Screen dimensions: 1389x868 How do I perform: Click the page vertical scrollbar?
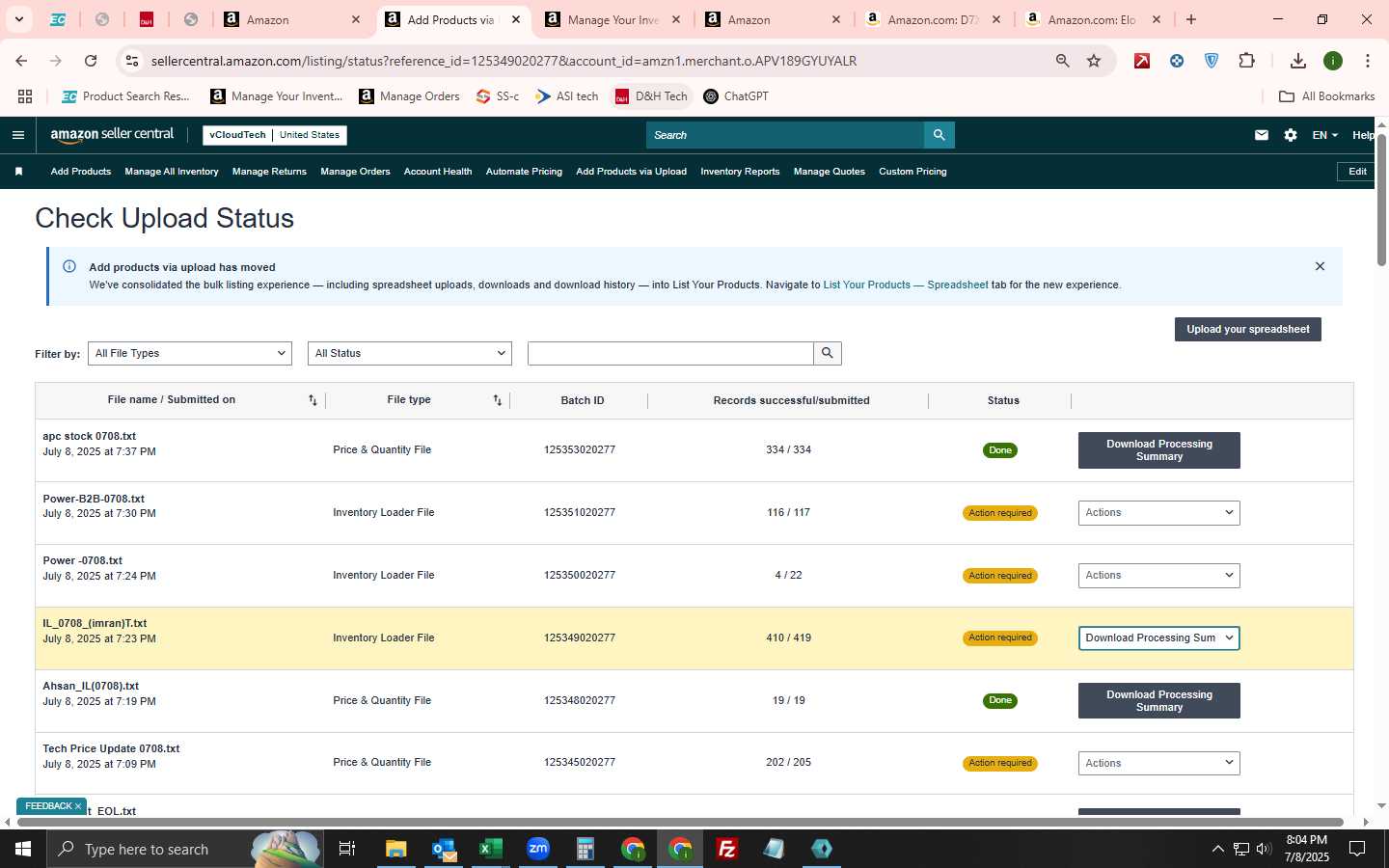click(1381, 201)
